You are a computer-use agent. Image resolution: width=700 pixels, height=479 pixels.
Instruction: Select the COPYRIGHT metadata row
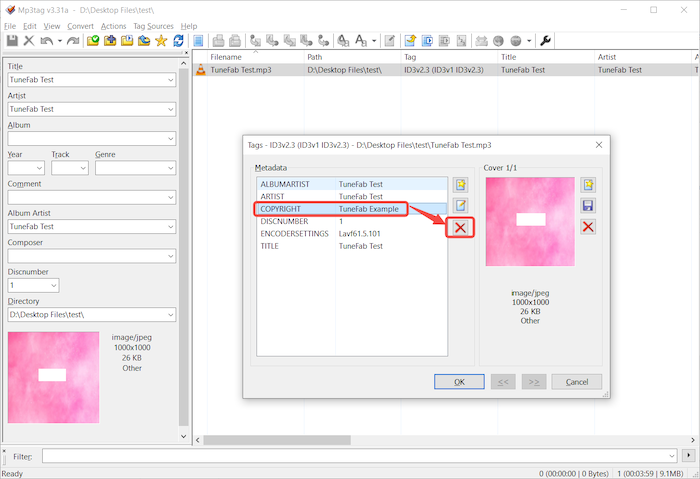pyautogui.click(x=352, y=209)
